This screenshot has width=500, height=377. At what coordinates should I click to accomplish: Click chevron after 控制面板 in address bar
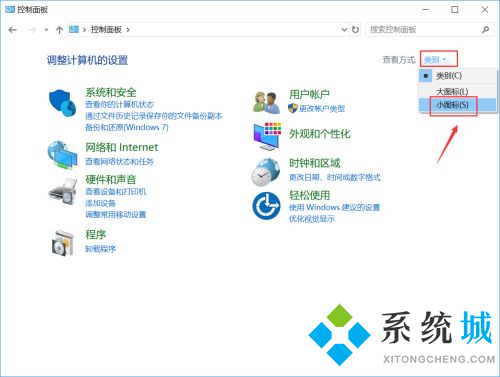point(128,30)
